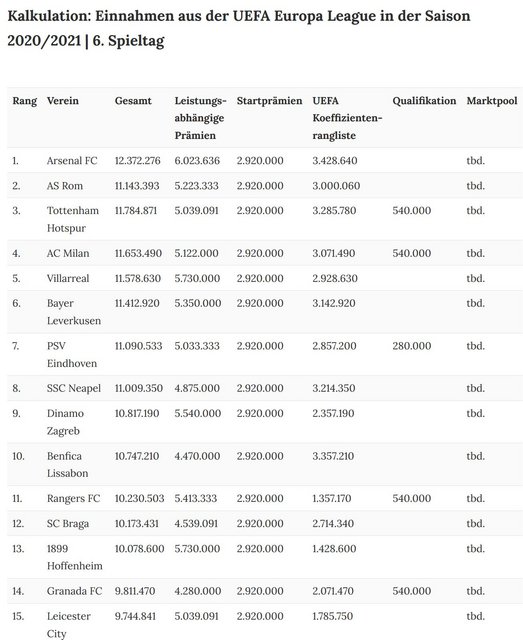The image size is (523, 640).
Task: Click the UEFA Koeffizientenrangliste header
Action: [x=347, y=118]
